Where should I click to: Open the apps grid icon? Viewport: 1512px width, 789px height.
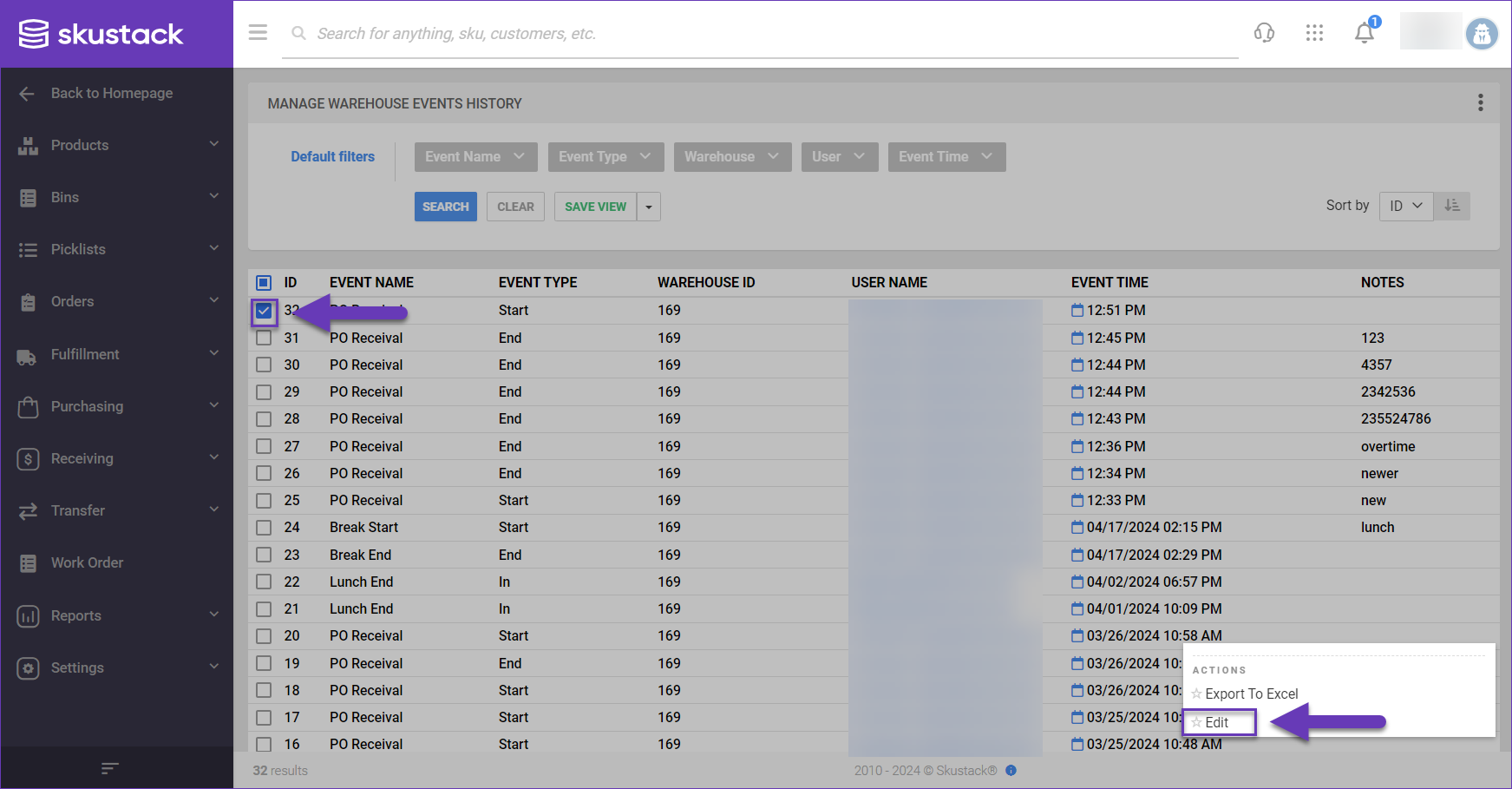click(1314, 33)
